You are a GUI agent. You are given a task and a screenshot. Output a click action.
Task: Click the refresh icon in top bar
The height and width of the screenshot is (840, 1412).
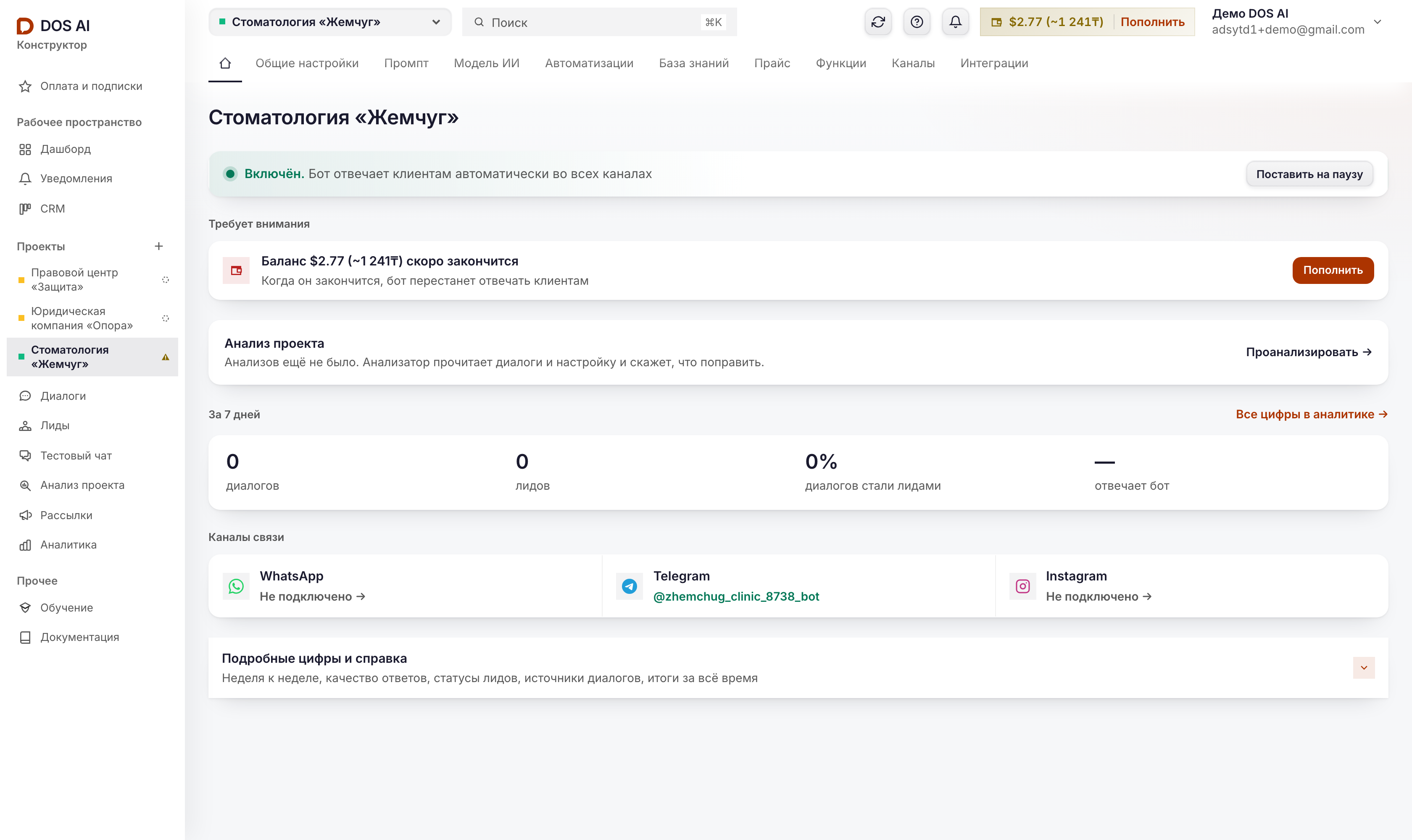[x=878, y=22]
